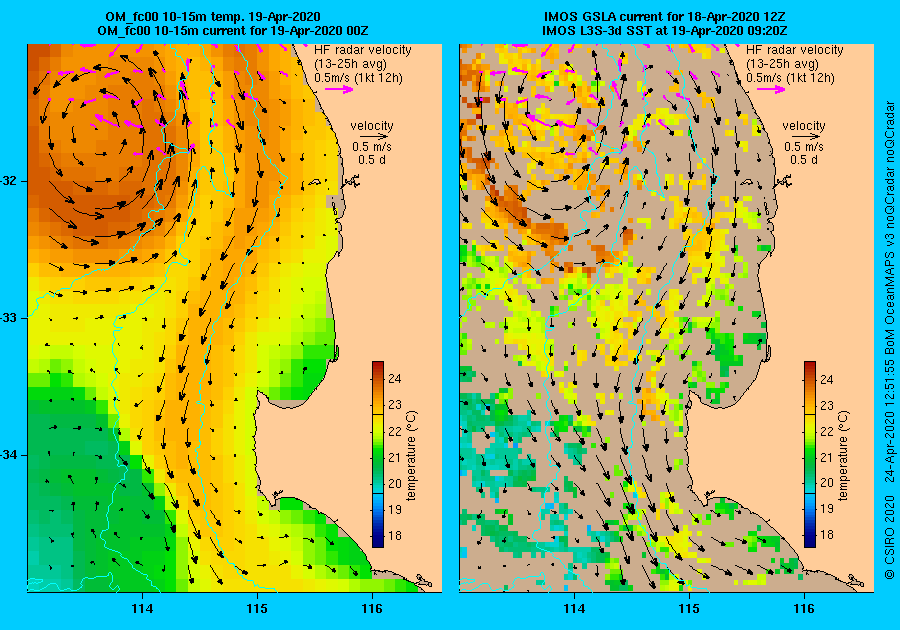Click colorbar tick '24' in OM_fc00 map
Image resolution: width=900 pixels, height=630 pixels.
pos(395,379)
